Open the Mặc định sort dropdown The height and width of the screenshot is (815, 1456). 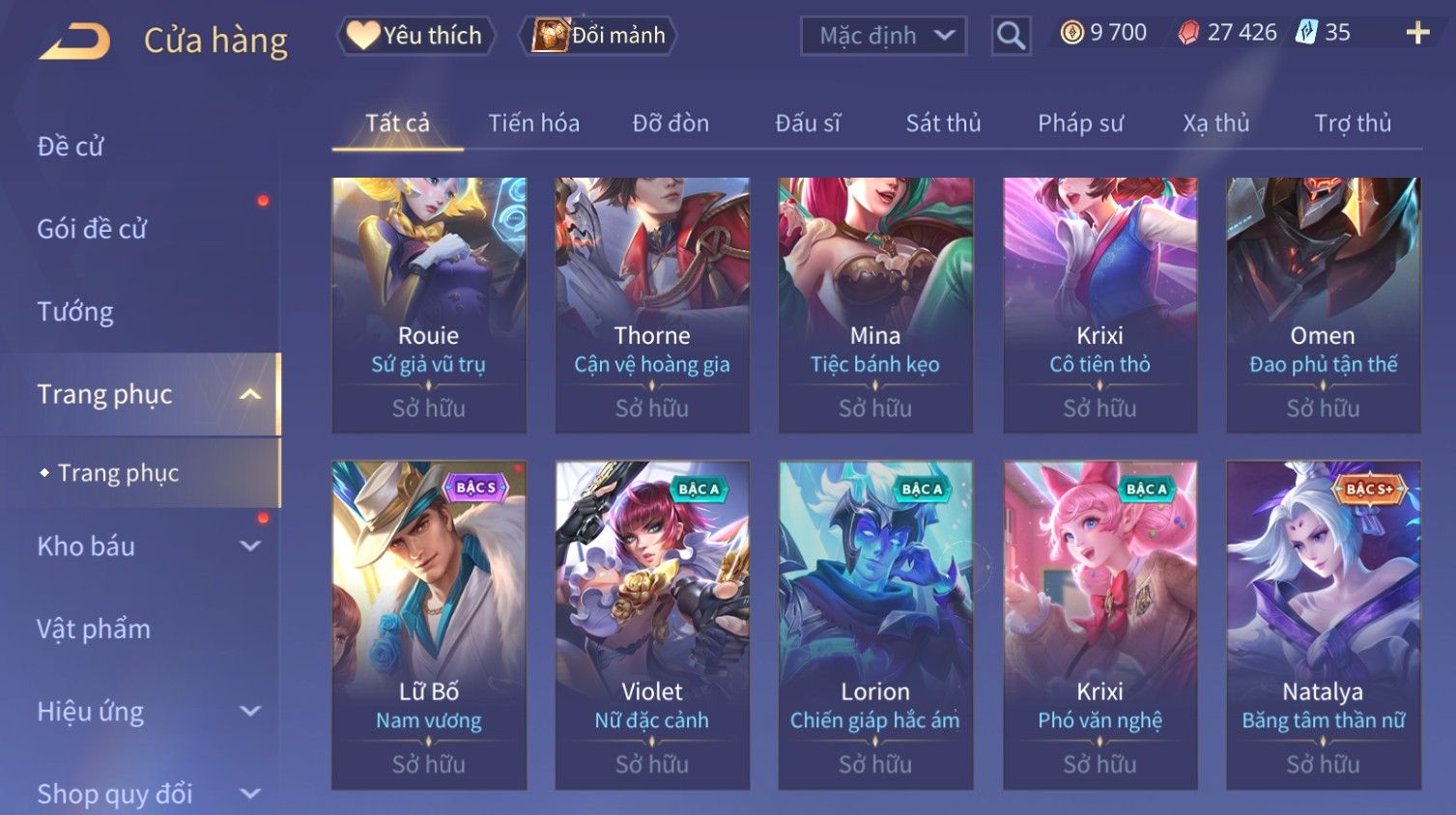coord(884,36)
